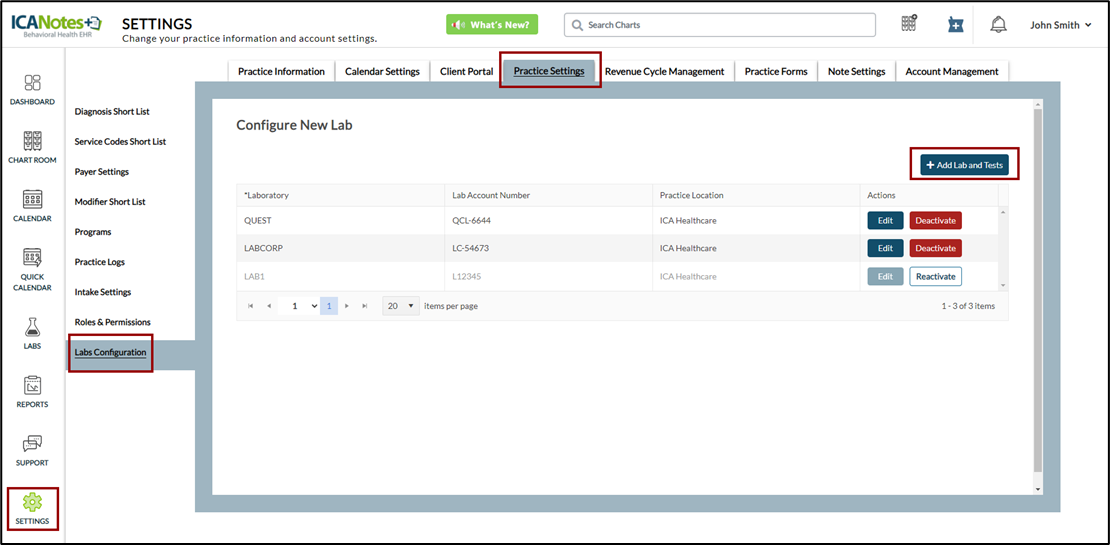The width and height of the screenshot is (1110, 545).
Task: Go to the Chart Room
Action: (x=32, y=146)
